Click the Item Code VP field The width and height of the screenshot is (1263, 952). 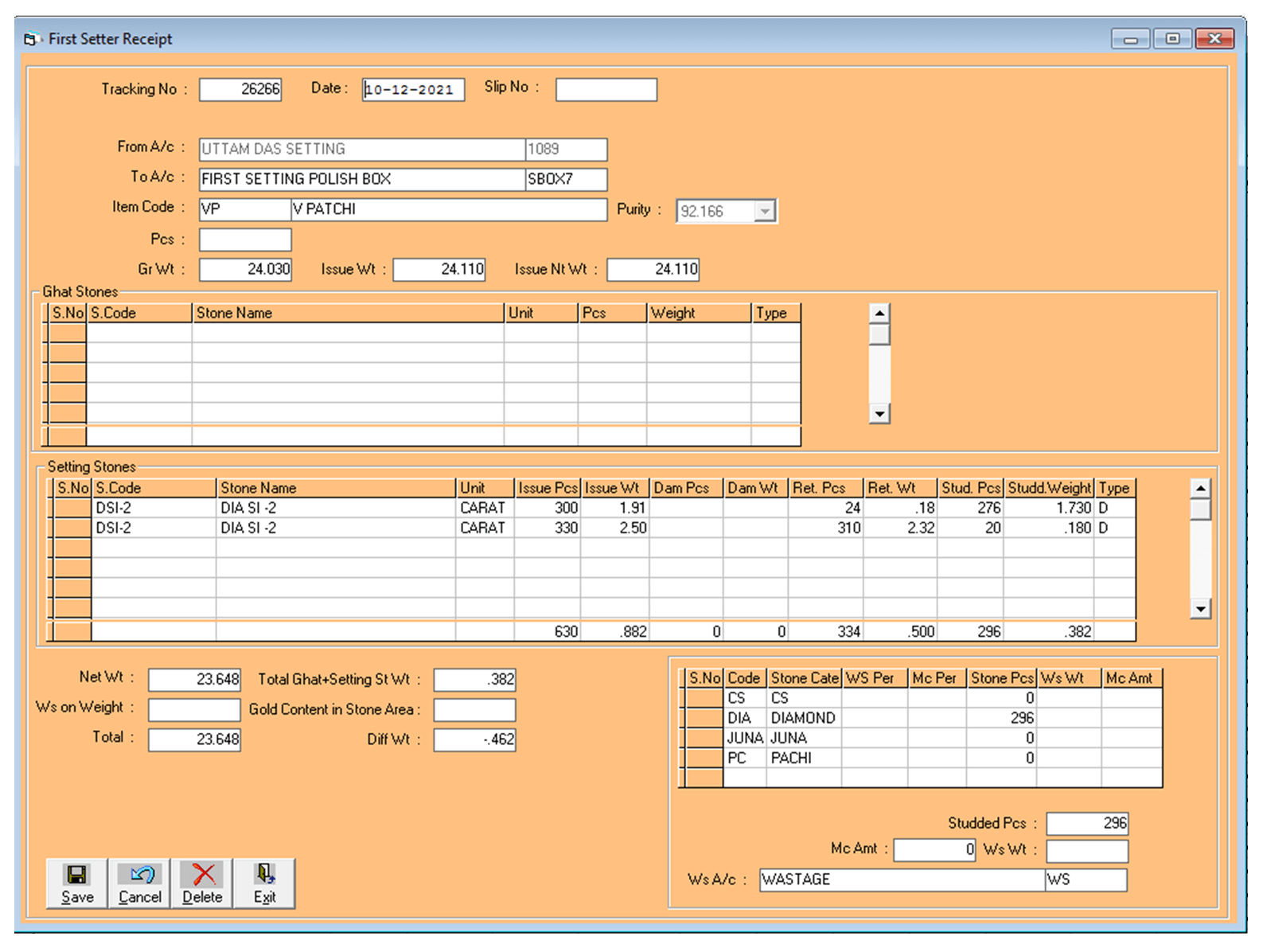(245, 209)
